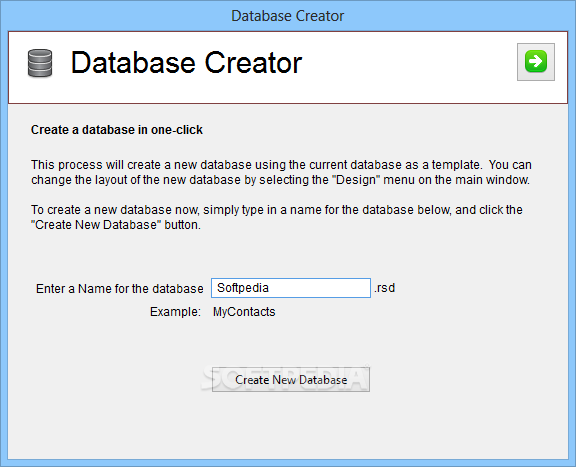Screen dimensions: 576x467
Task: Click the "MyContacts" example text
Action: click(244, 312)
